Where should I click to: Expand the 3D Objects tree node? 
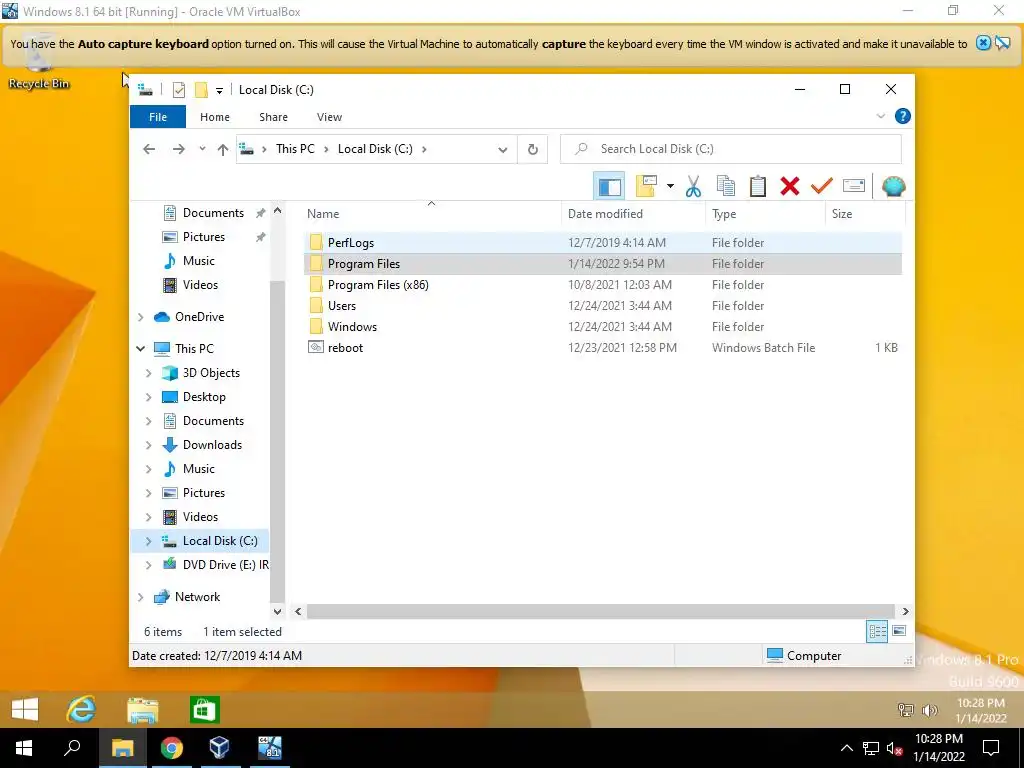148,373
